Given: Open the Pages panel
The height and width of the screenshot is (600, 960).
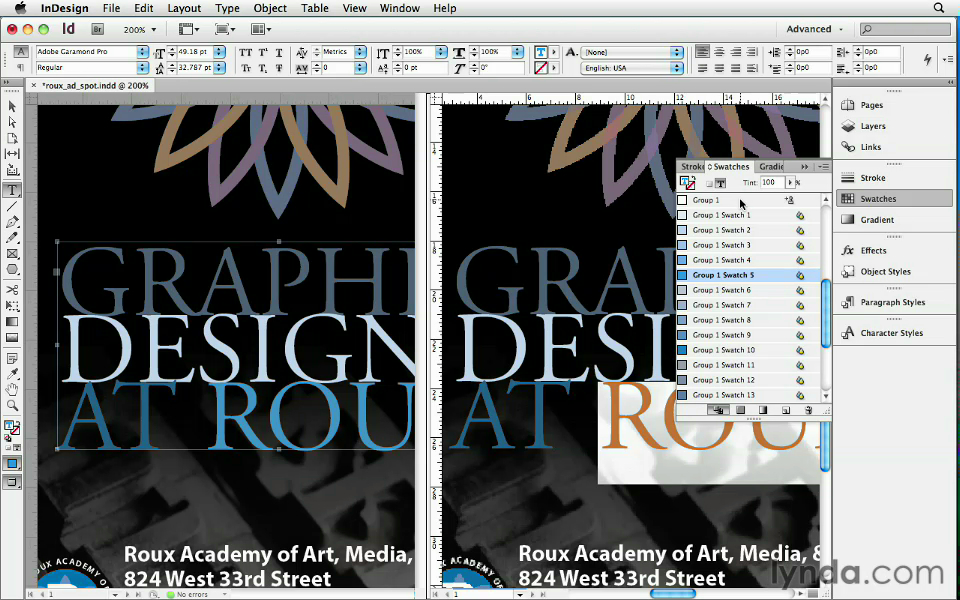Looking at the screenshot, I should click(894, 105).
